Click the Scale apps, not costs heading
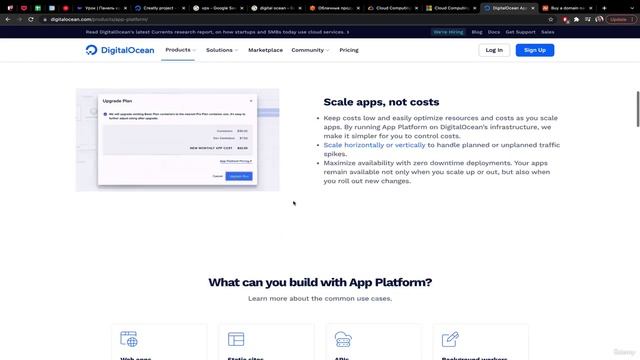The image size is (640, 360). click(x=381, y=102)
